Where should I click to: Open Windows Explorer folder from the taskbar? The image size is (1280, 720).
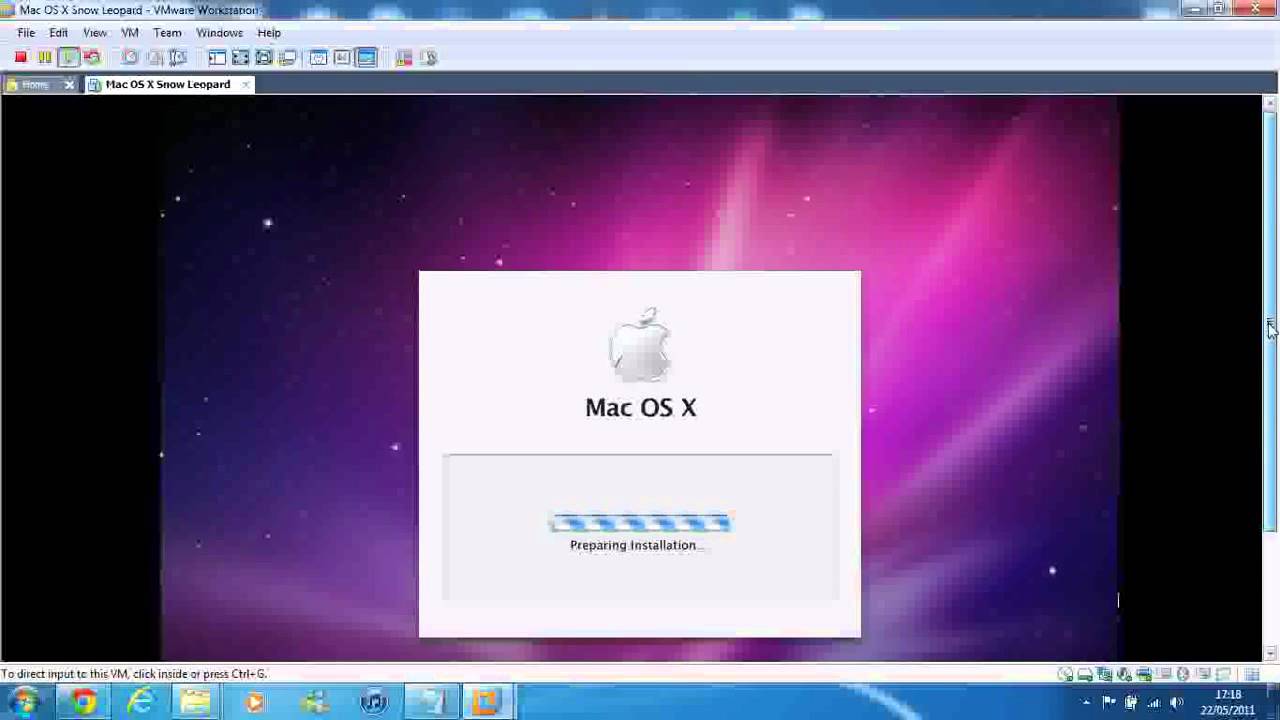click(197, 702)
